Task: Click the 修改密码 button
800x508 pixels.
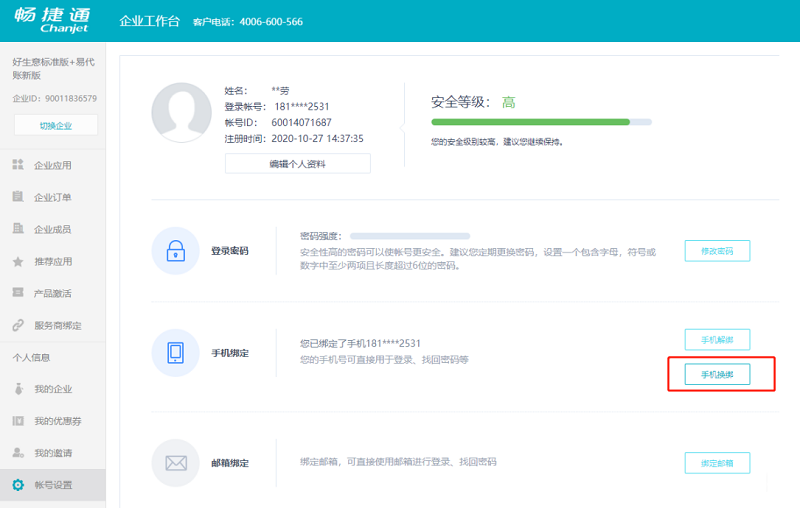Action: pyautogui.click(x=717, y=251)
